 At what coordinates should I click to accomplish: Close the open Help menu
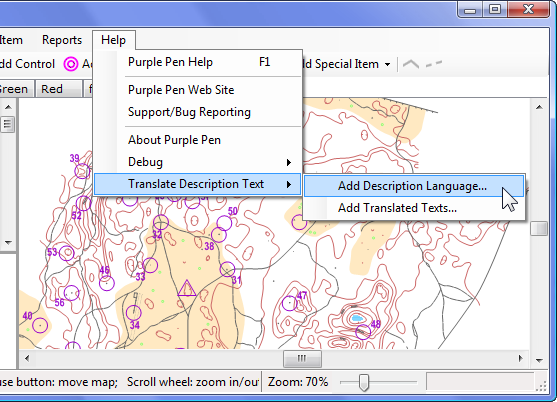113,40
